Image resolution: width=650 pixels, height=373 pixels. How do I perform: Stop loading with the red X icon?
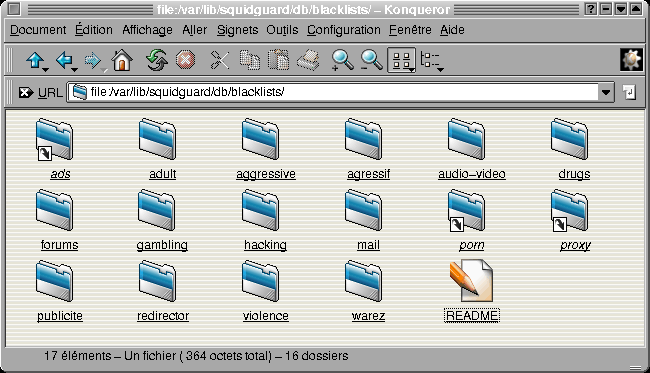click(185, 61)
